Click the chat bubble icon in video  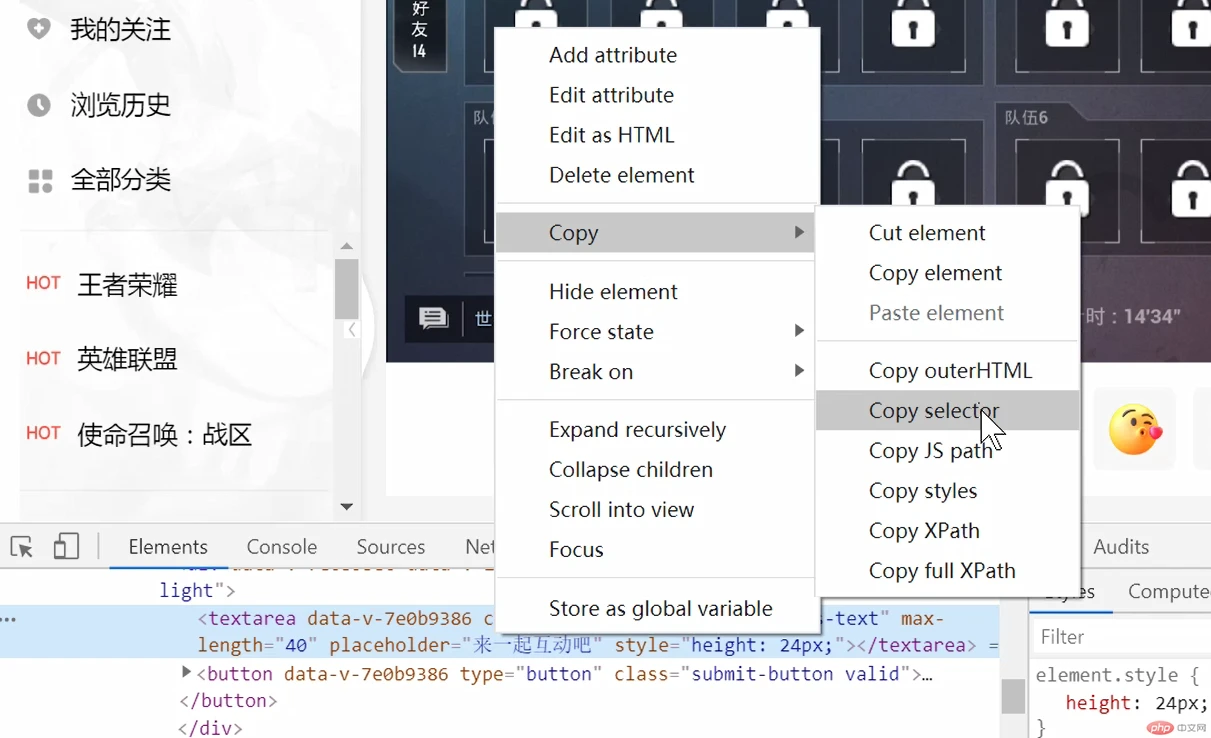click(433, 319)
